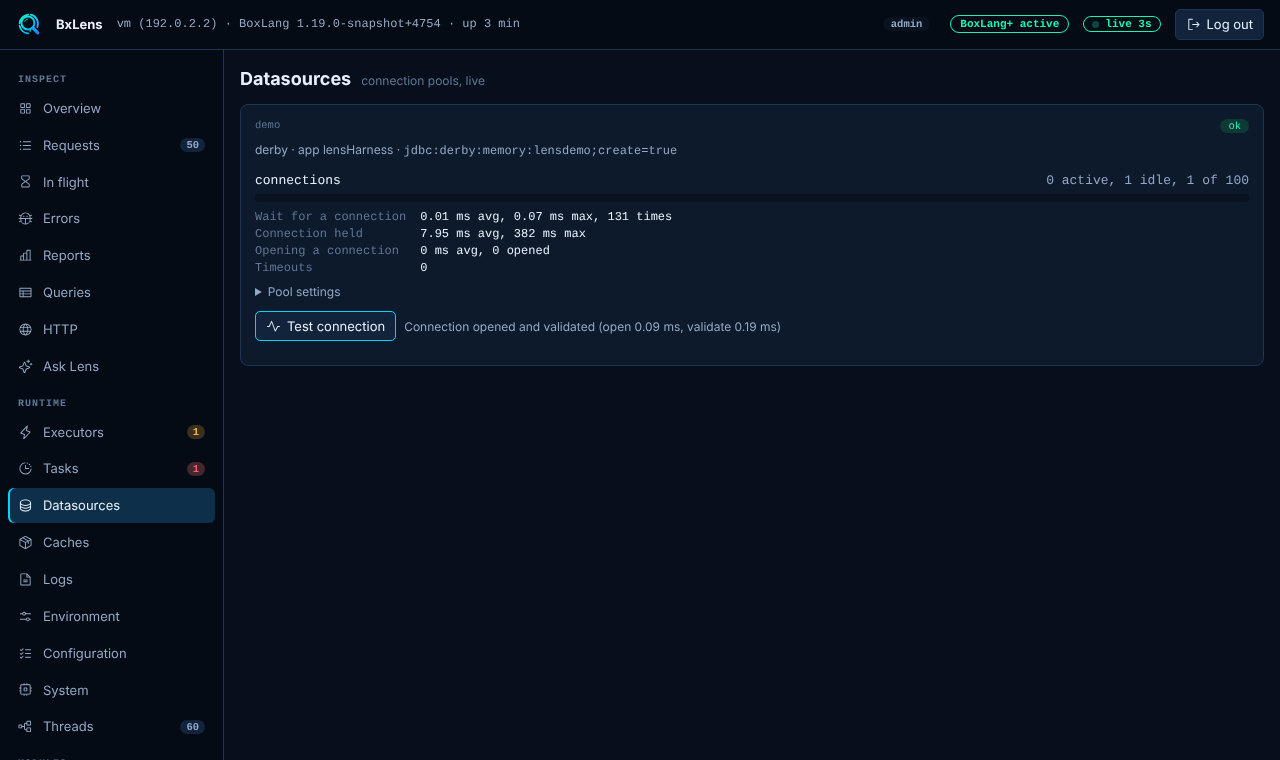Click the System chip icon
The image size is (1280, 760).
[25, 690]
